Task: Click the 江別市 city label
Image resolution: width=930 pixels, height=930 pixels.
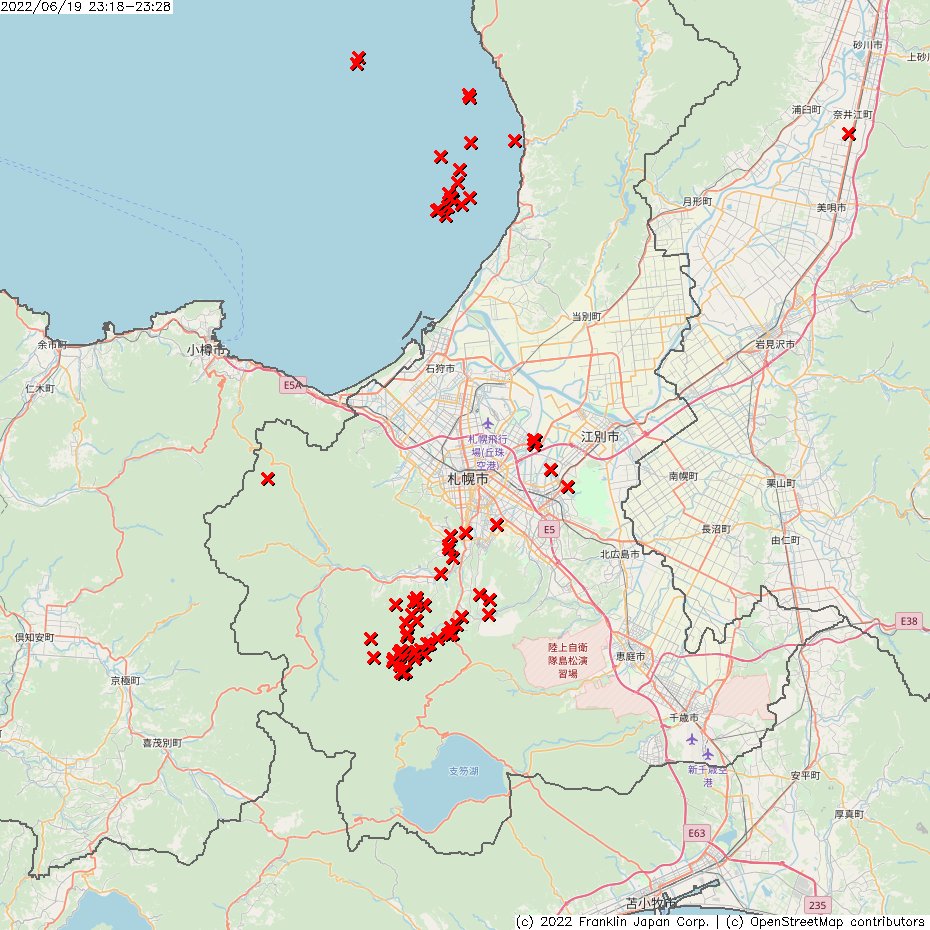Action: click(600, 437)
